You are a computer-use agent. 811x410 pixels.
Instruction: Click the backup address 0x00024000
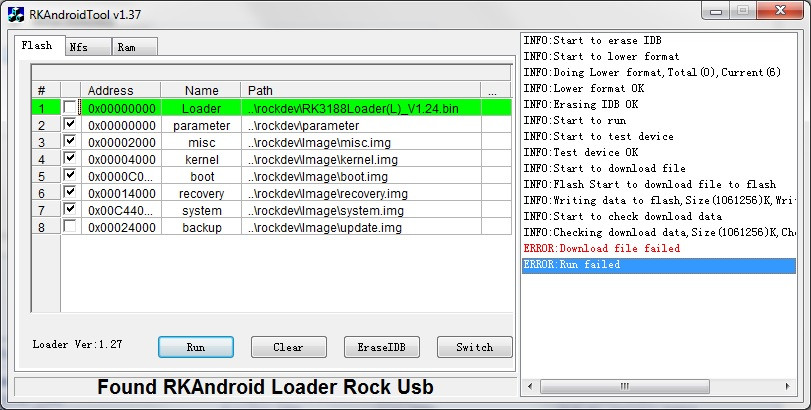click(x=122, y=228)
